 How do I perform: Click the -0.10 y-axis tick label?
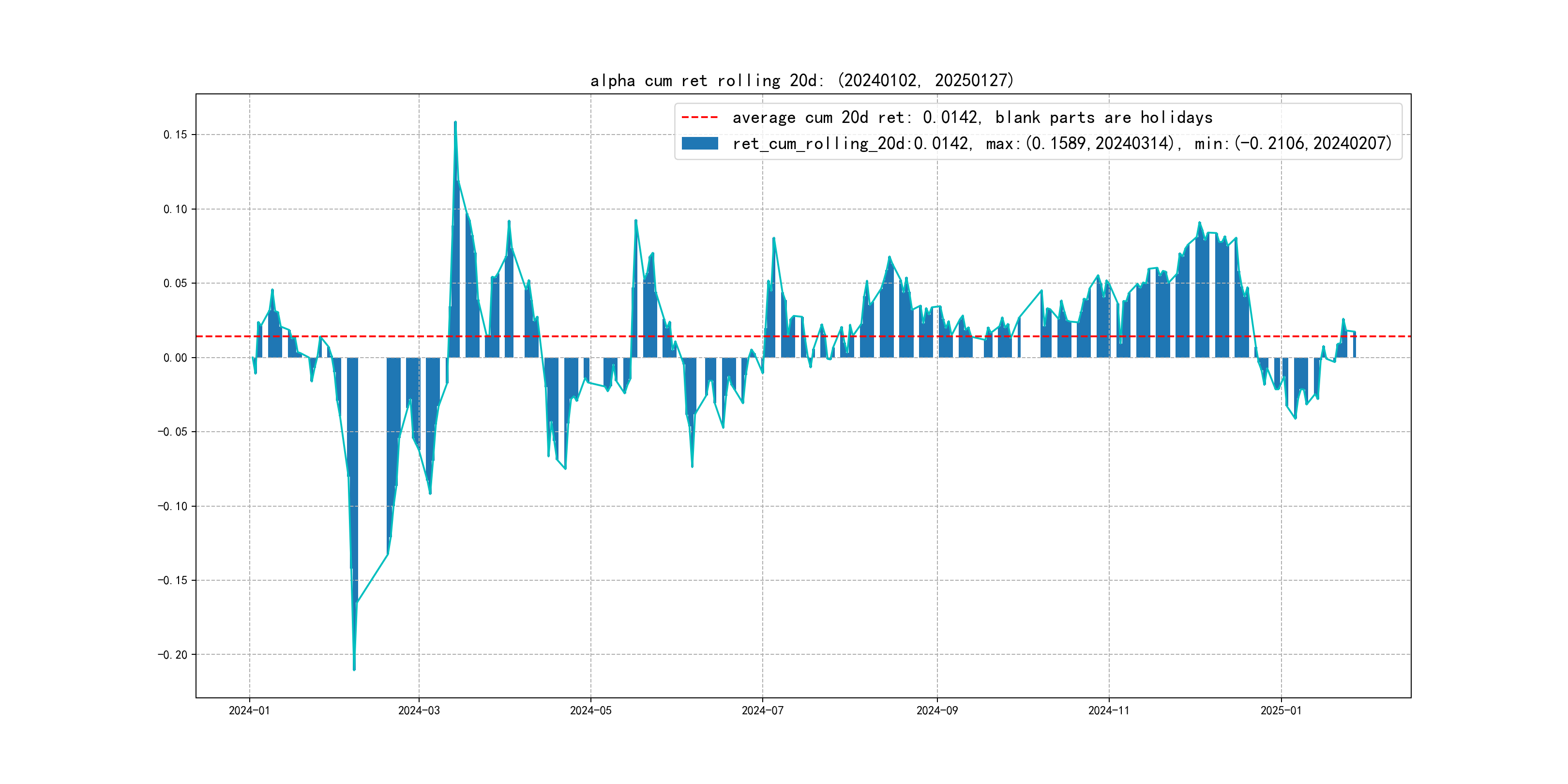(173, 506)
